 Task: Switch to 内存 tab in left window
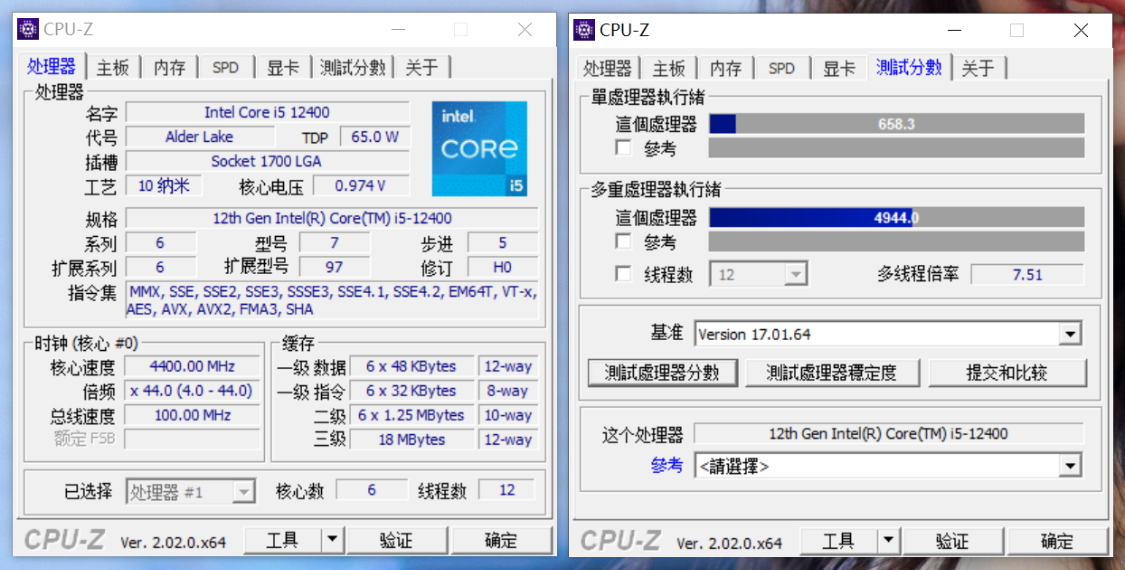[169, 67]
